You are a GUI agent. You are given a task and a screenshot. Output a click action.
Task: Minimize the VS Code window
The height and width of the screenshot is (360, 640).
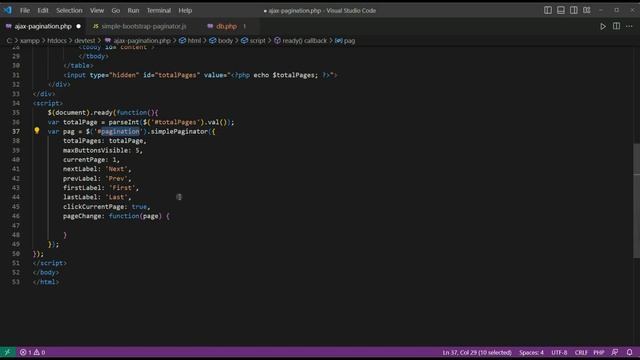(x=601, y=10)
